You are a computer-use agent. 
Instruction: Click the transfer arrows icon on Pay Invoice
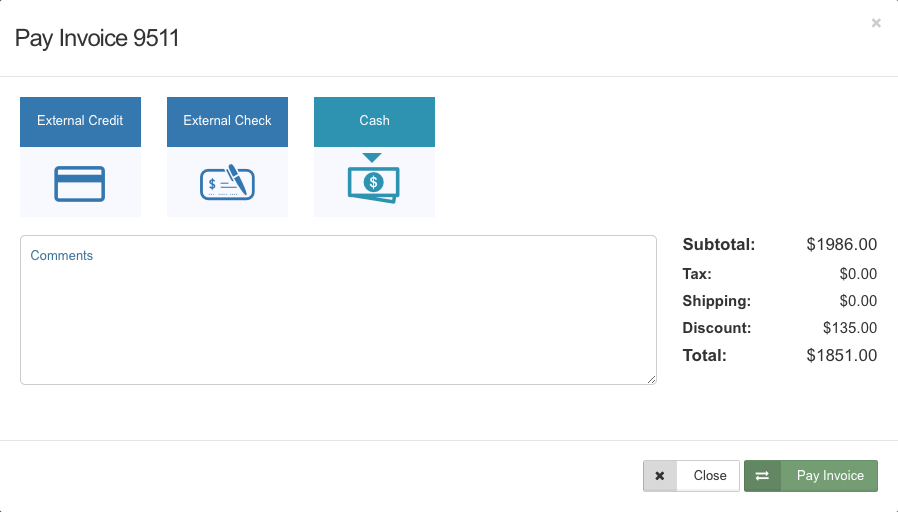tap(762, 476)
